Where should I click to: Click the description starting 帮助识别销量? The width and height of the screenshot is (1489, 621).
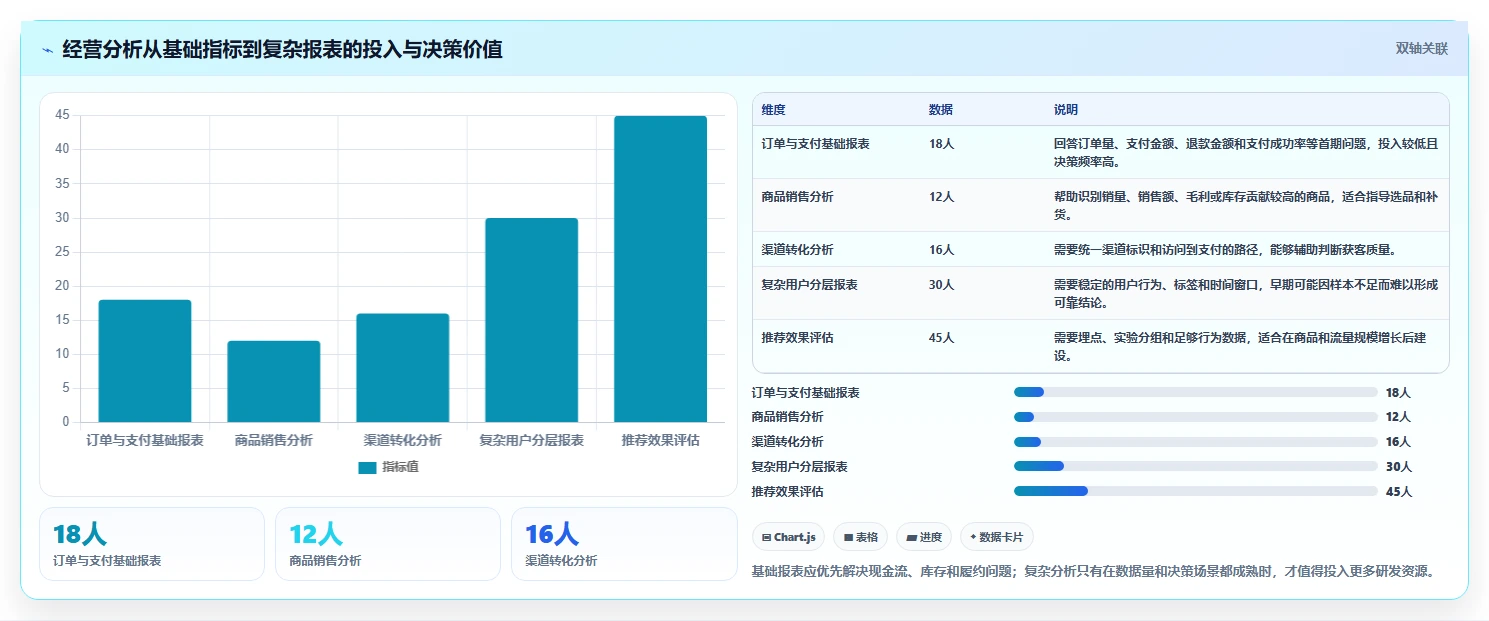[x=1246, y=206]
